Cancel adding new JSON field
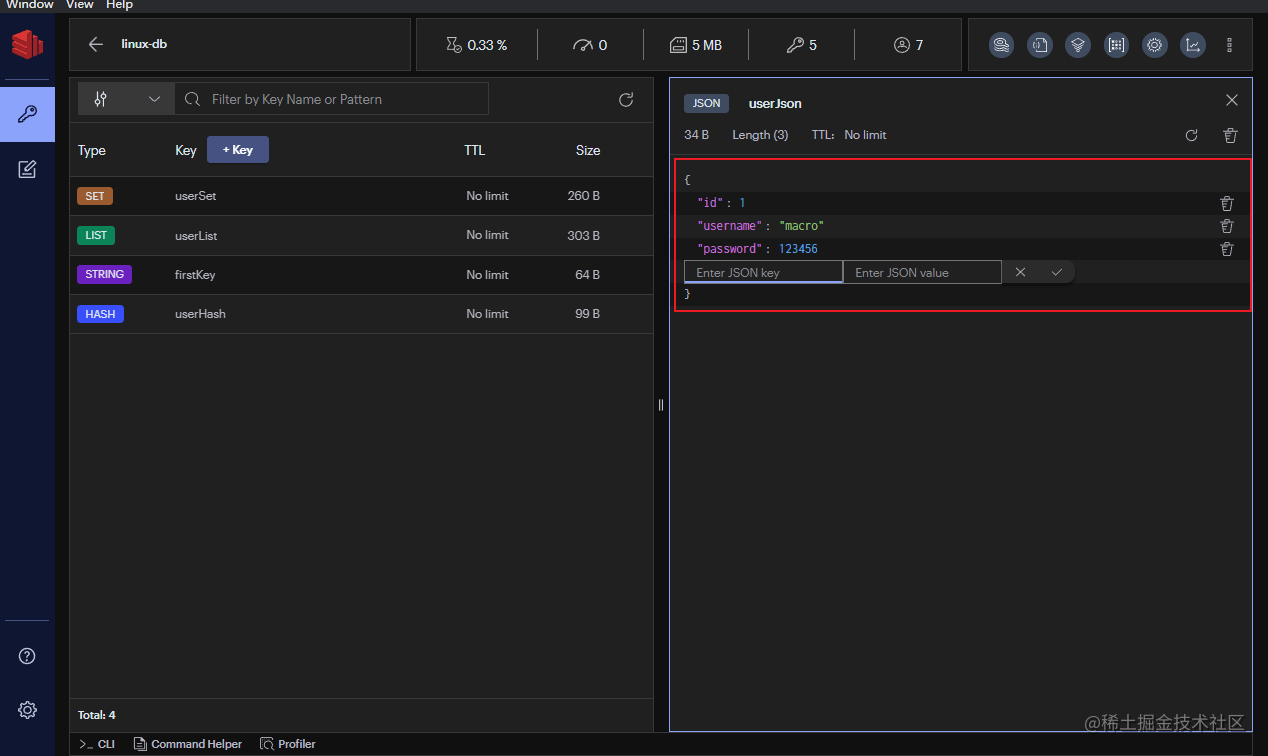Image resolution: width=1268 pixels, height=756 pixels. click(1020, 272)
